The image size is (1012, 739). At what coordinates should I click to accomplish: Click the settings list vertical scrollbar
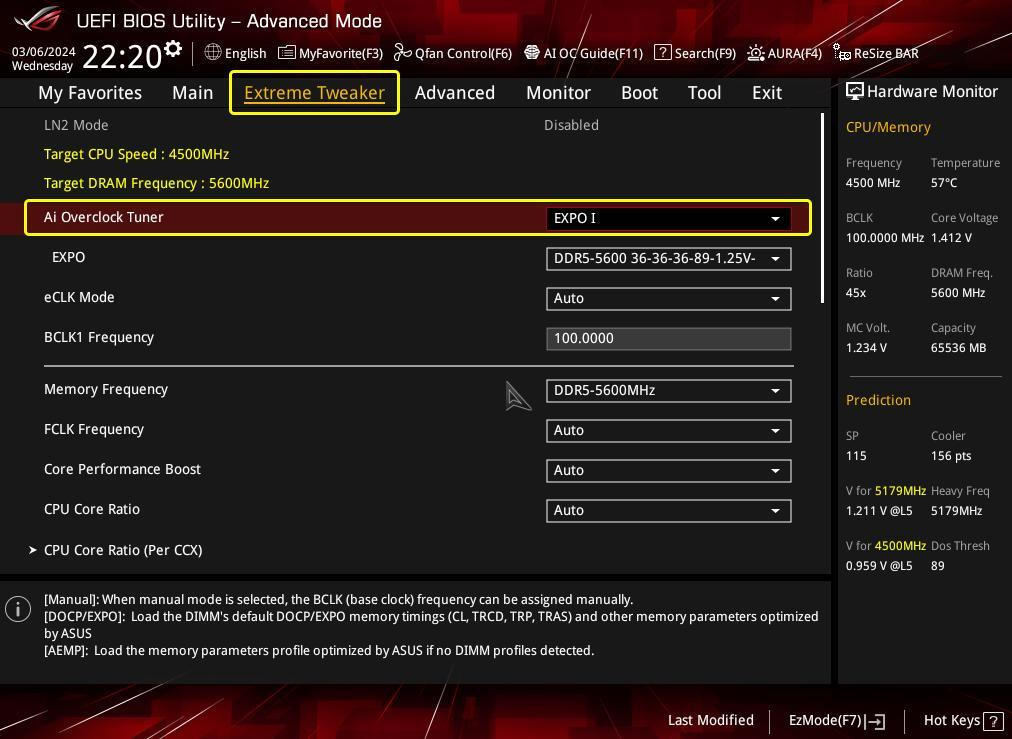[823, 208]
